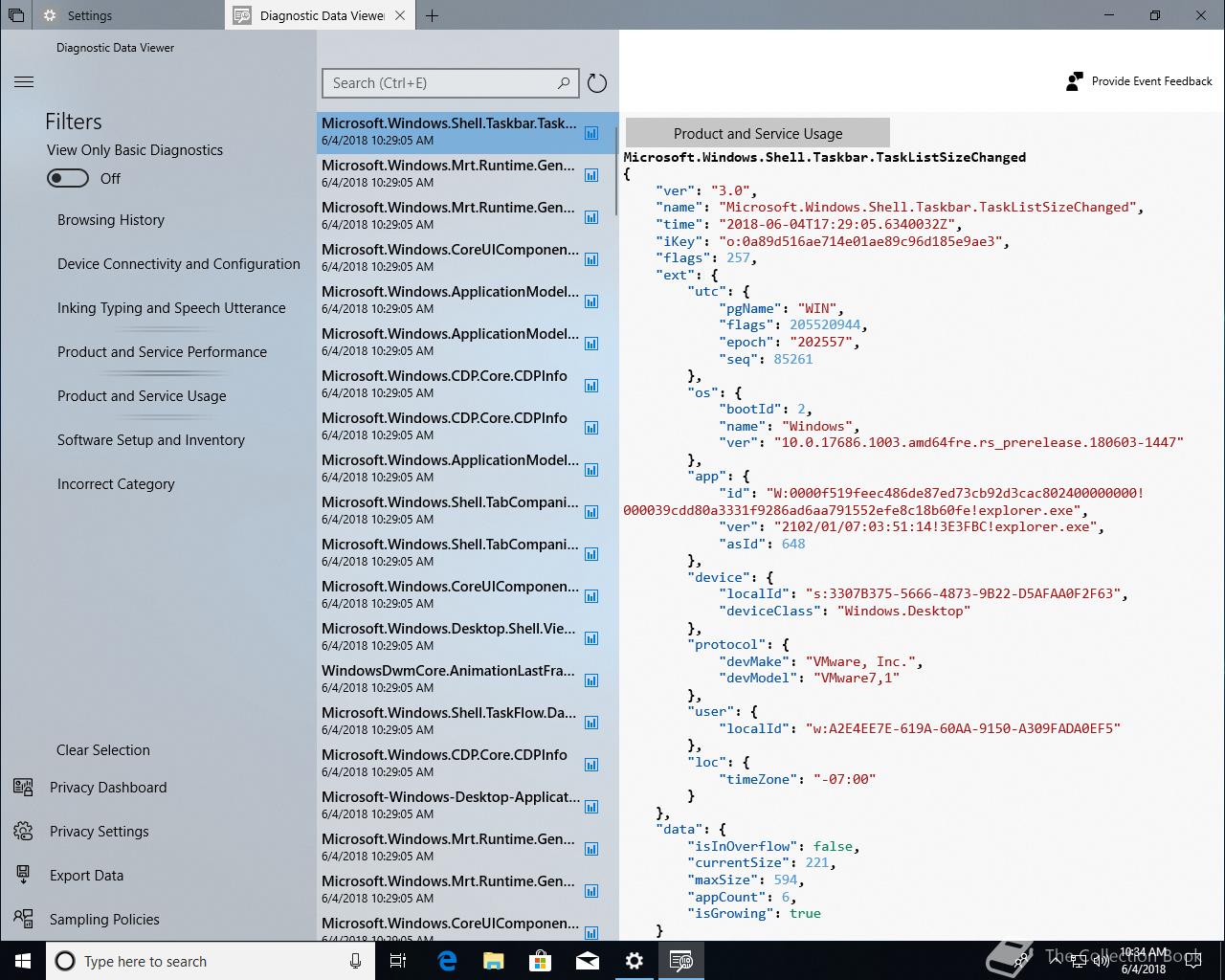Viewport: 1225px width, 980px height.
Task: Click the Product and Service Usage category tag
Action: coord(758,133)
